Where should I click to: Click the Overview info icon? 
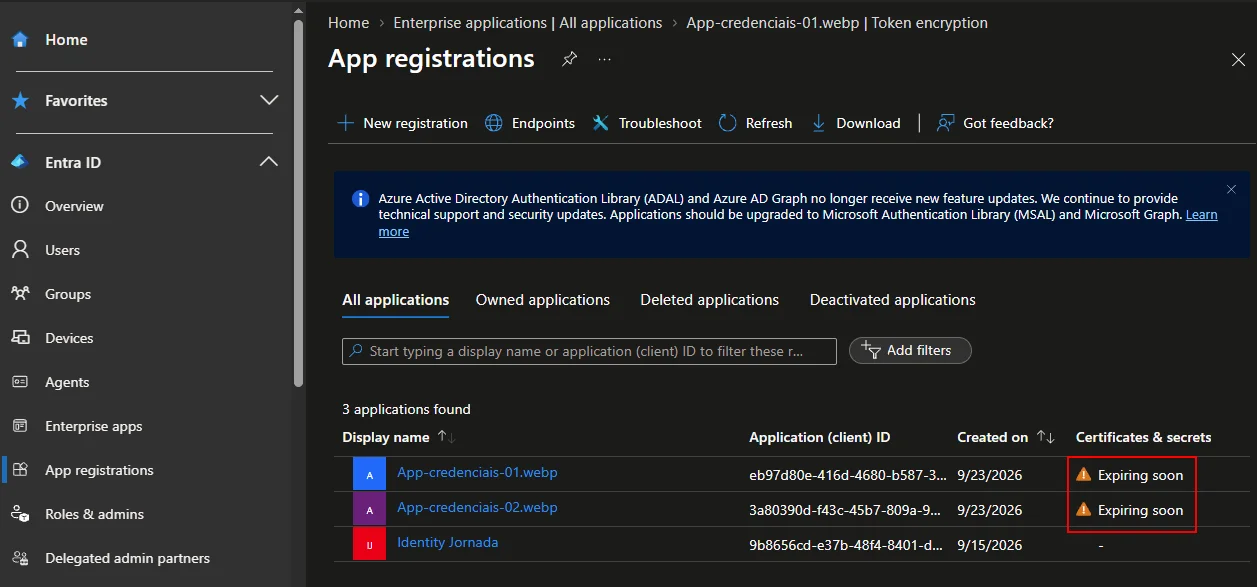[20, 206]
